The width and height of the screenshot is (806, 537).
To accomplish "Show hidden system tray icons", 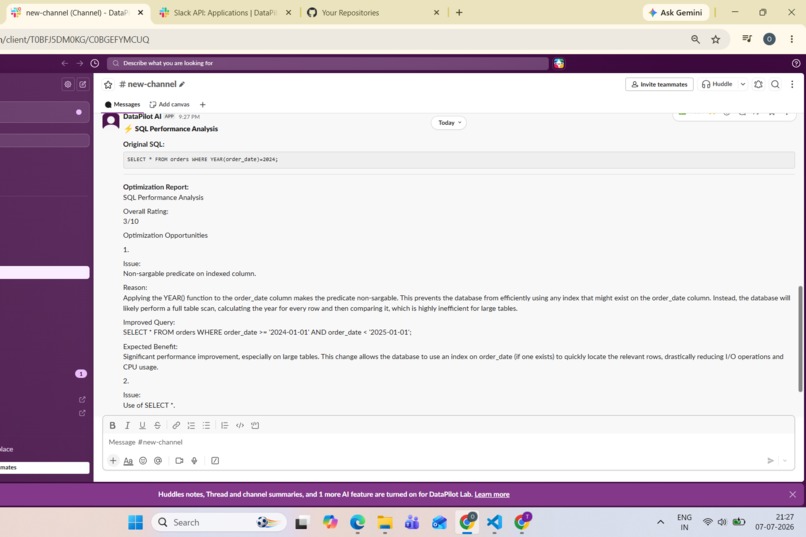I will [660, 523].
